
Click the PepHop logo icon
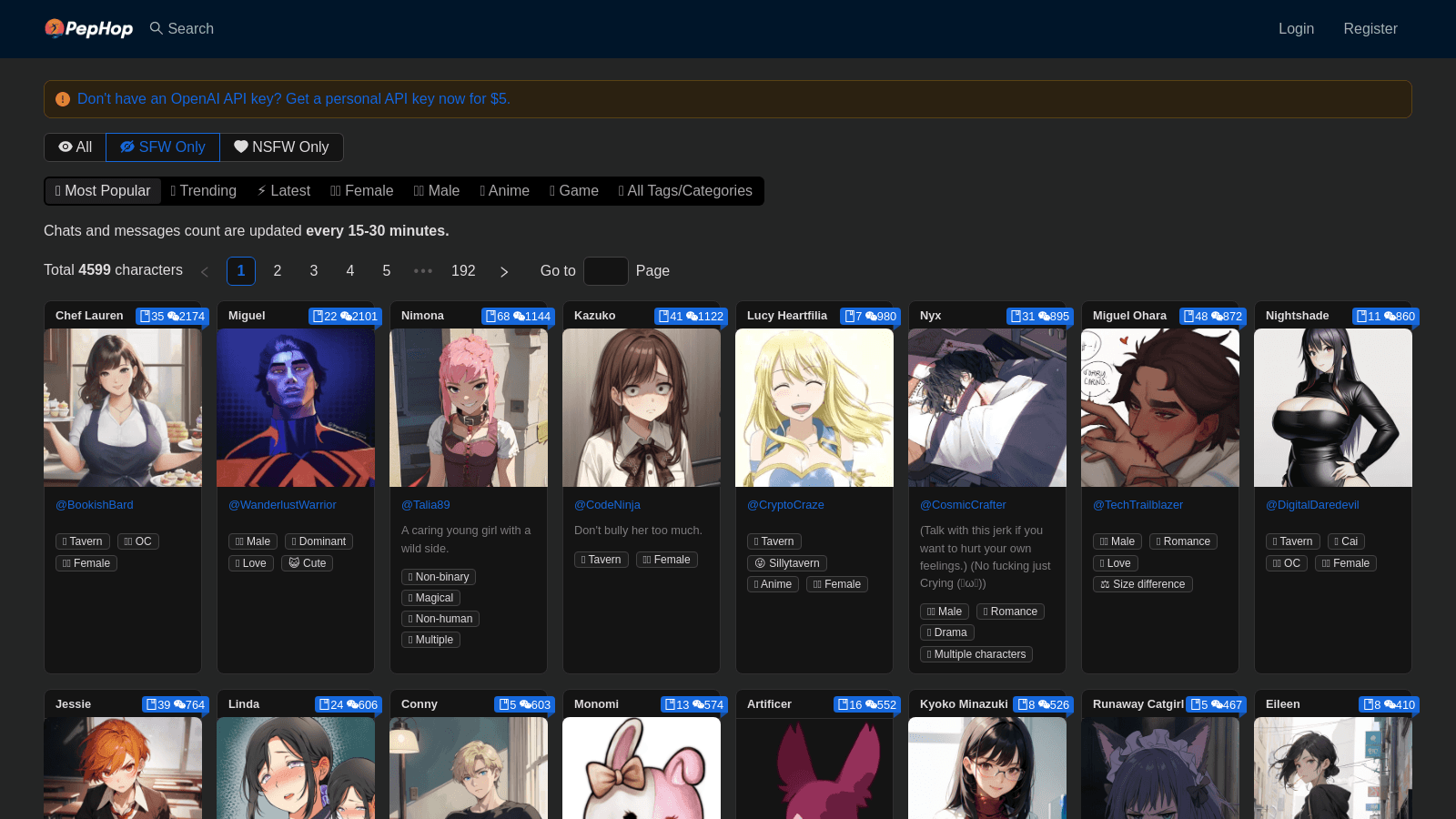point(55,28)
